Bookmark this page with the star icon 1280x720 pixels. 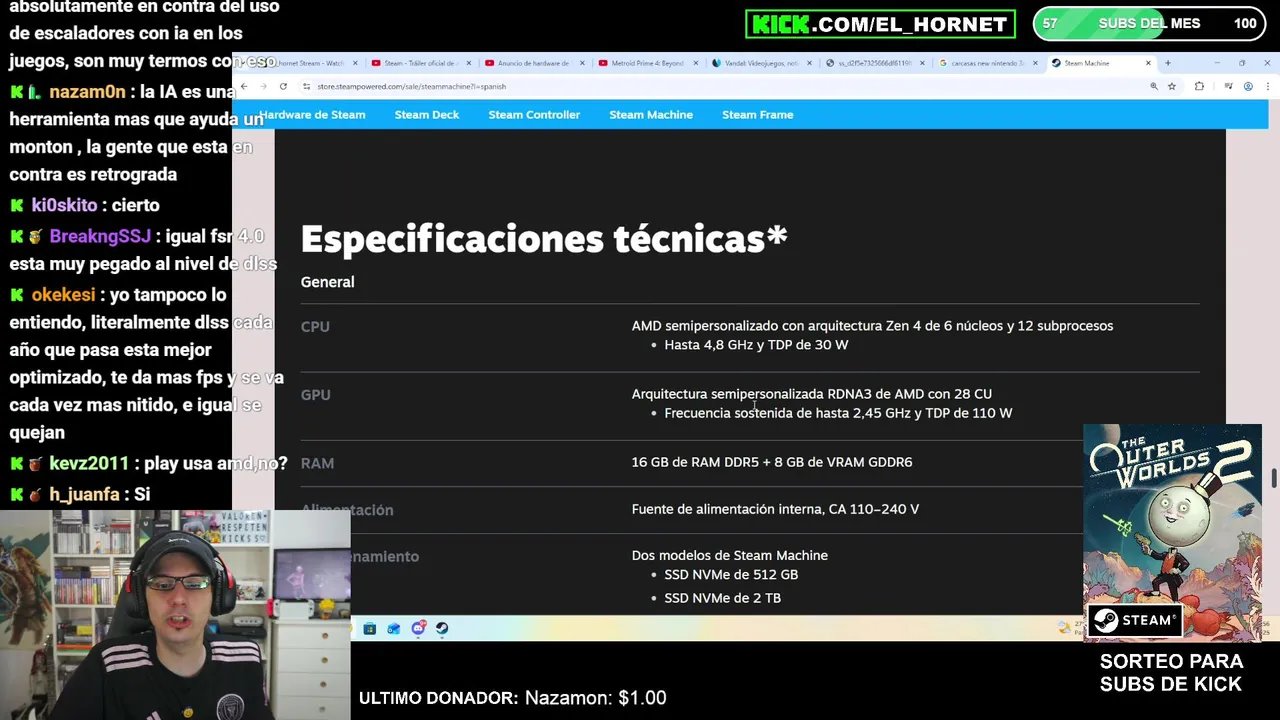1172,86
